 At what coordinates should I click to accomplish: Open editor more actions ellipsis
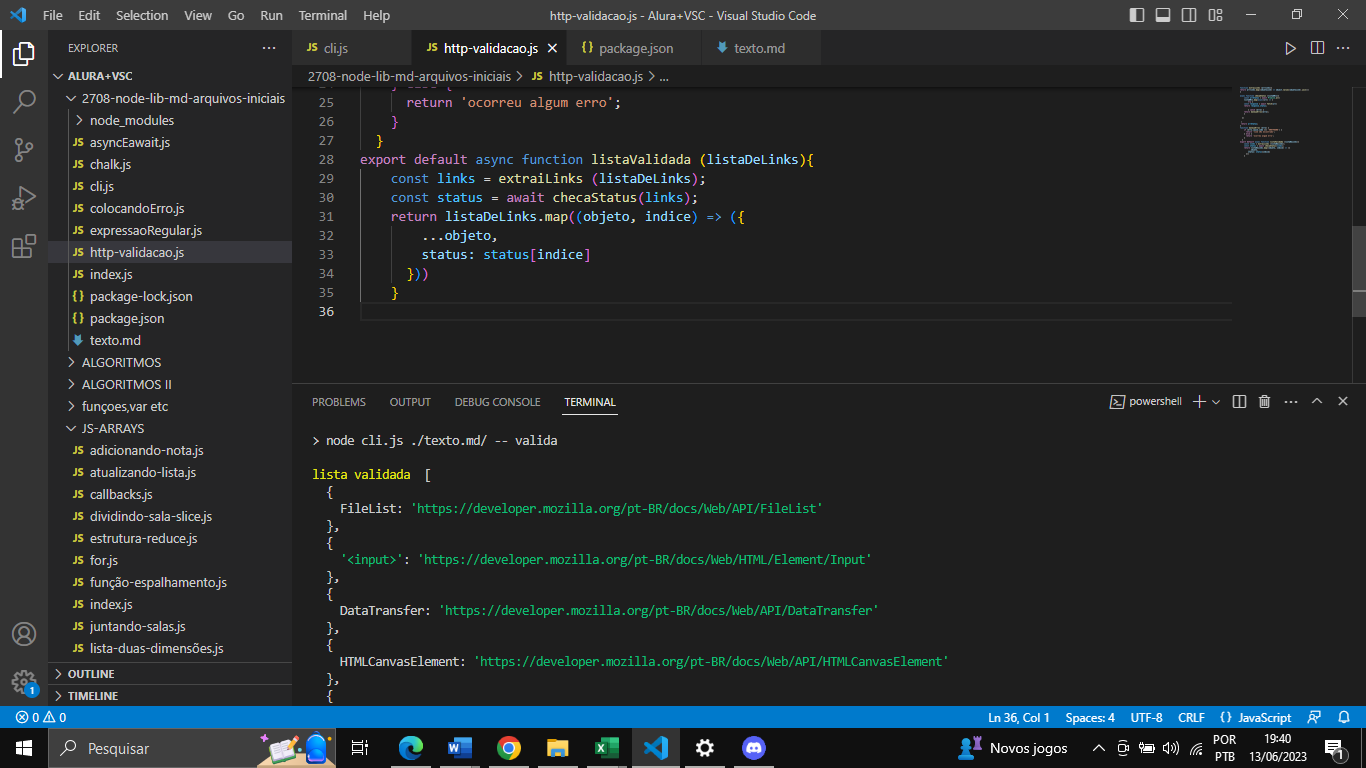[x=1343, y=48]
